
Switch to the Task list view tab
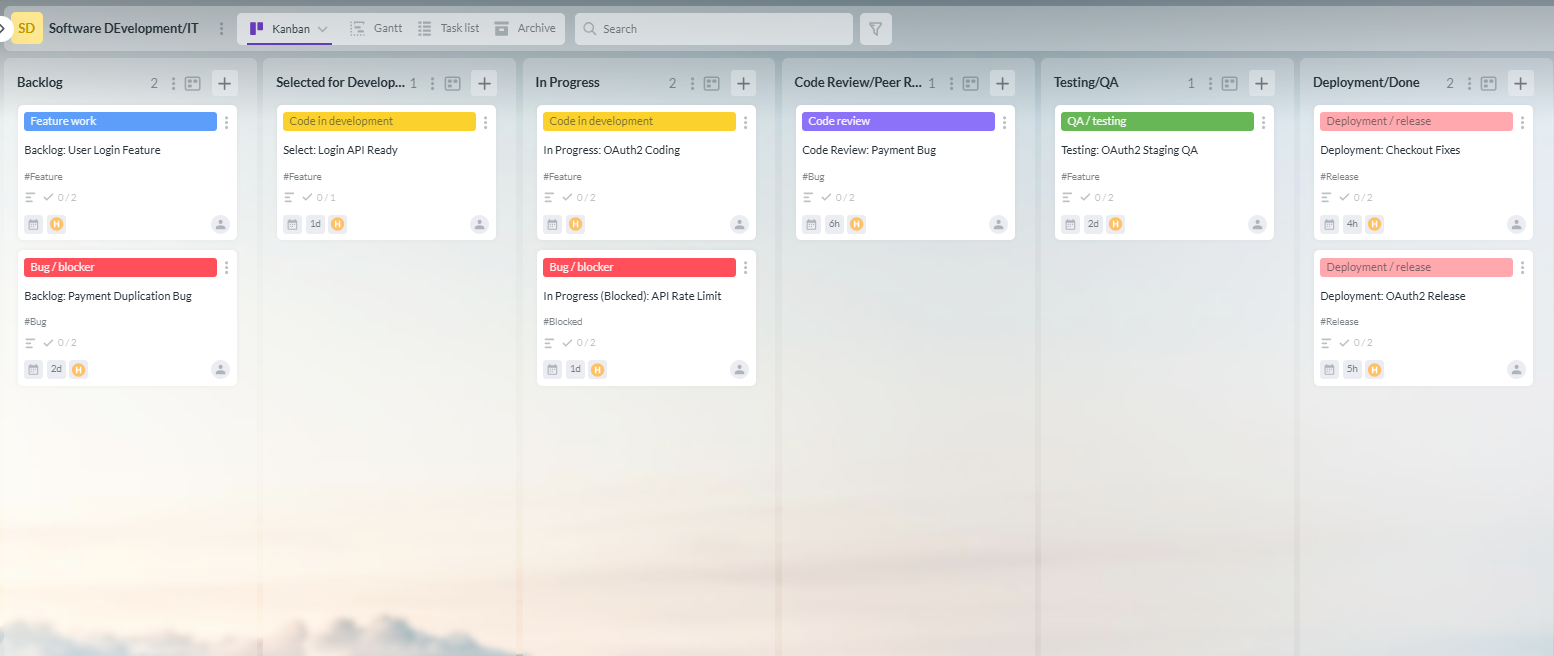449,28
